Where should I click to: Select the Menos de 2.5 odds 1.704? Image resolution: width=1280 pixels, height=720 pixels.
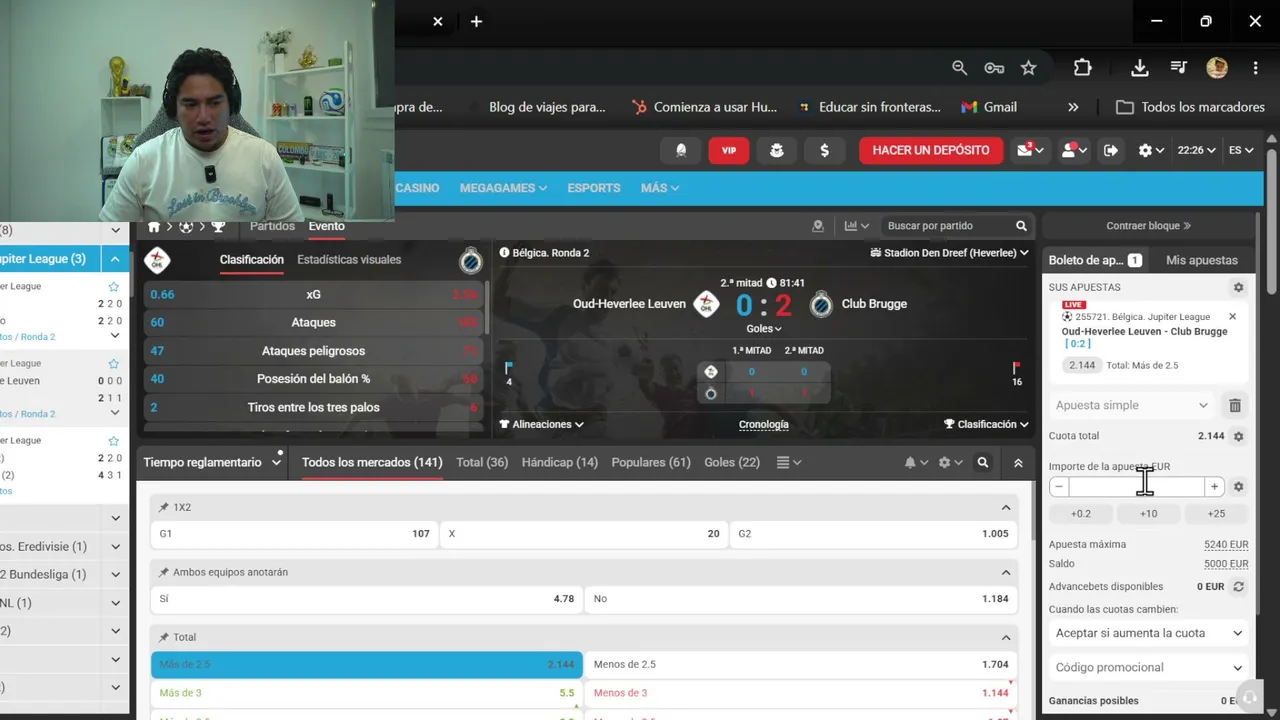(801, 664)
